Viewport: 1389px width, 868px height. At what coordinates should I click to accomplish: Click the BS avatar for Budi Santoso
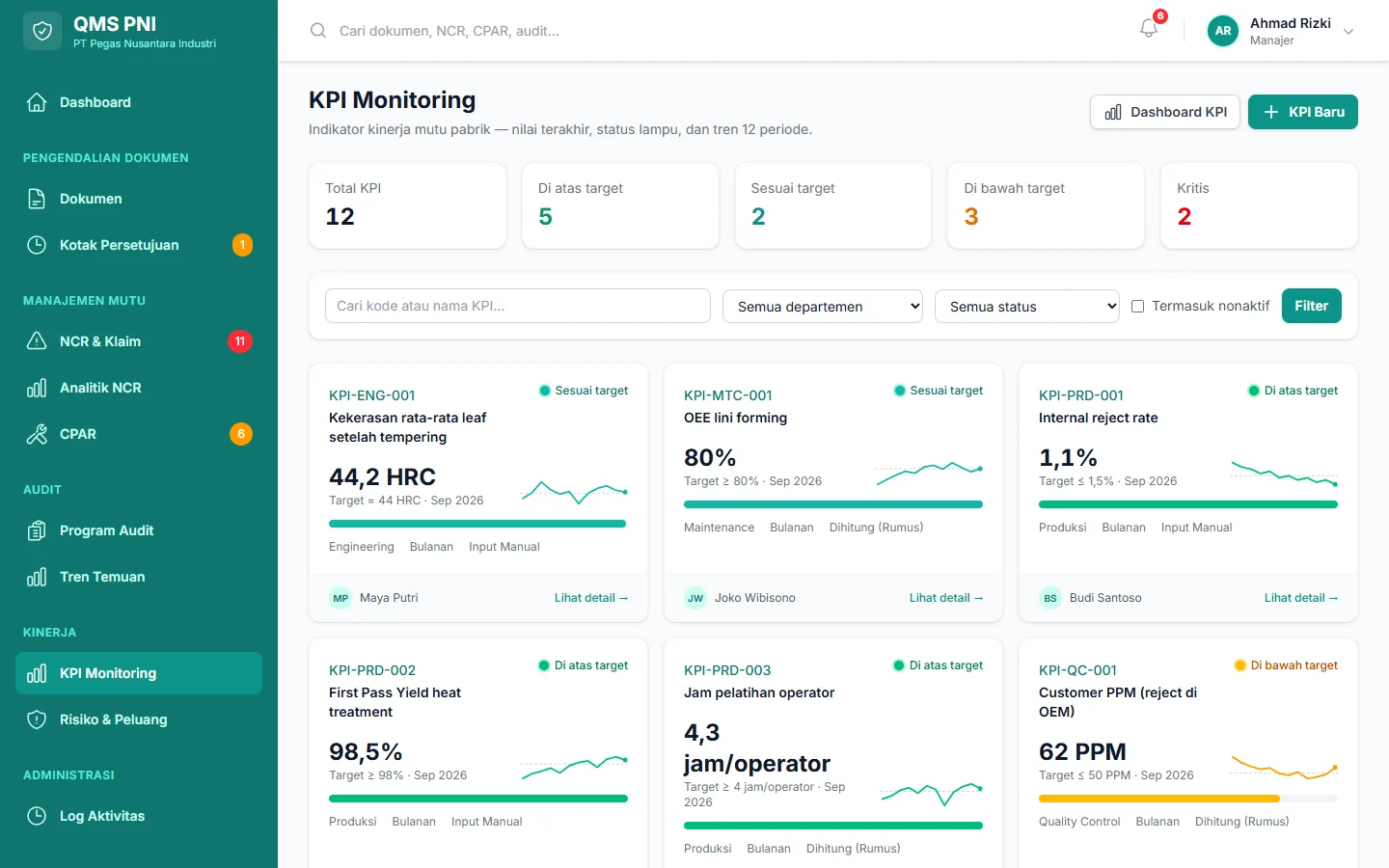(x=1050, y=598)
